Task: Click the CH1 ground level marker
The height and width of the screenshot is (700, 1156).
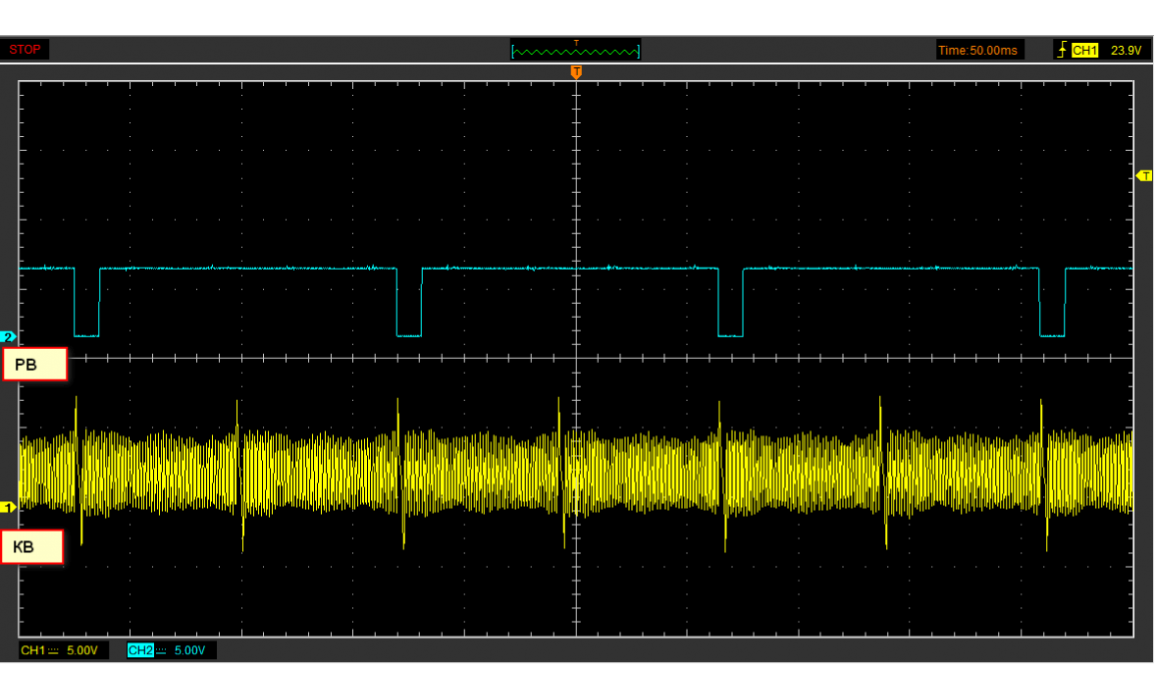Action: pos(9,508)
